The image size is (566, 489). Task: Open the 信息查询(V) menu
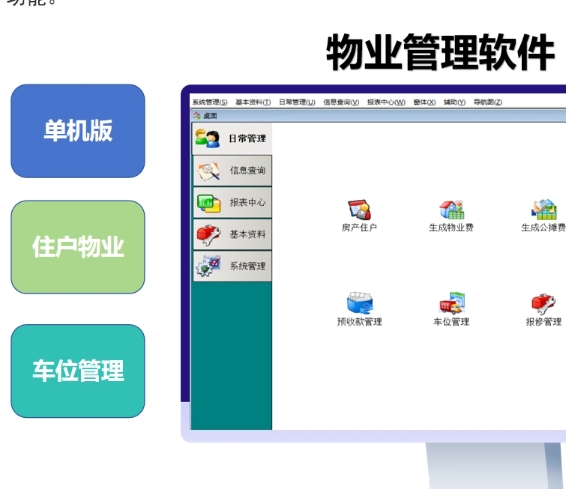coord(341,102)
